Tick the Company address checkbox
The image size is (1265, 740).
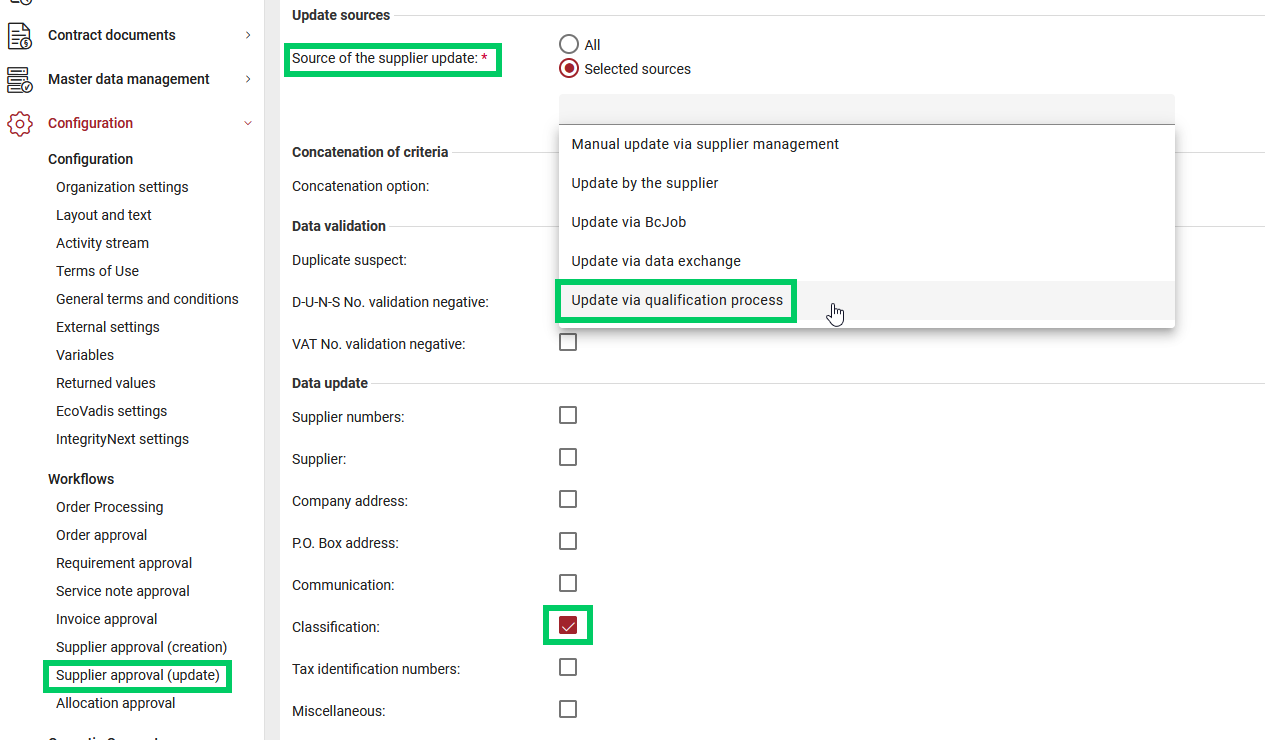[x=568, y=499]
